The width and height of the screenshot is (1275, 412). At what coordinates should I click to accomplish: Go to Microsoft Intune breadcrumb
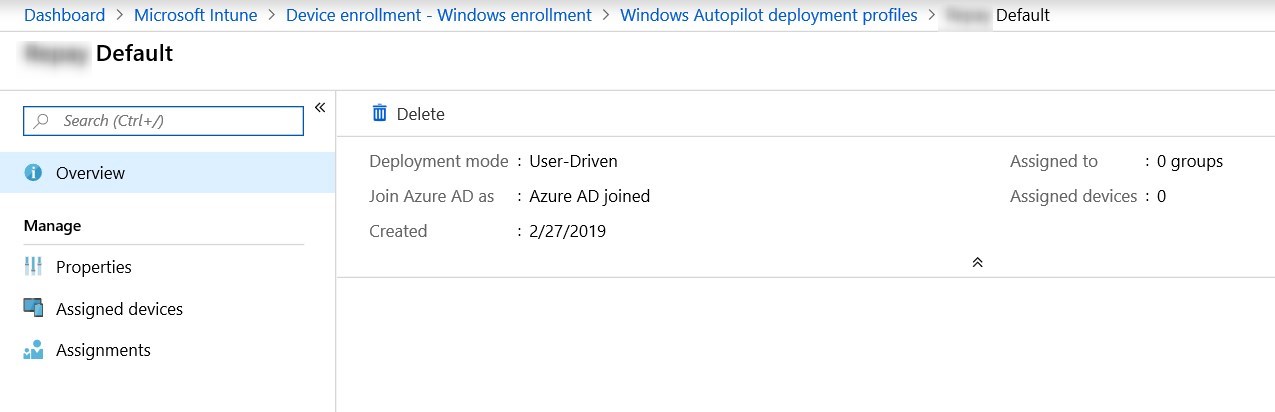pyautogui.click(x=195, y=15)
